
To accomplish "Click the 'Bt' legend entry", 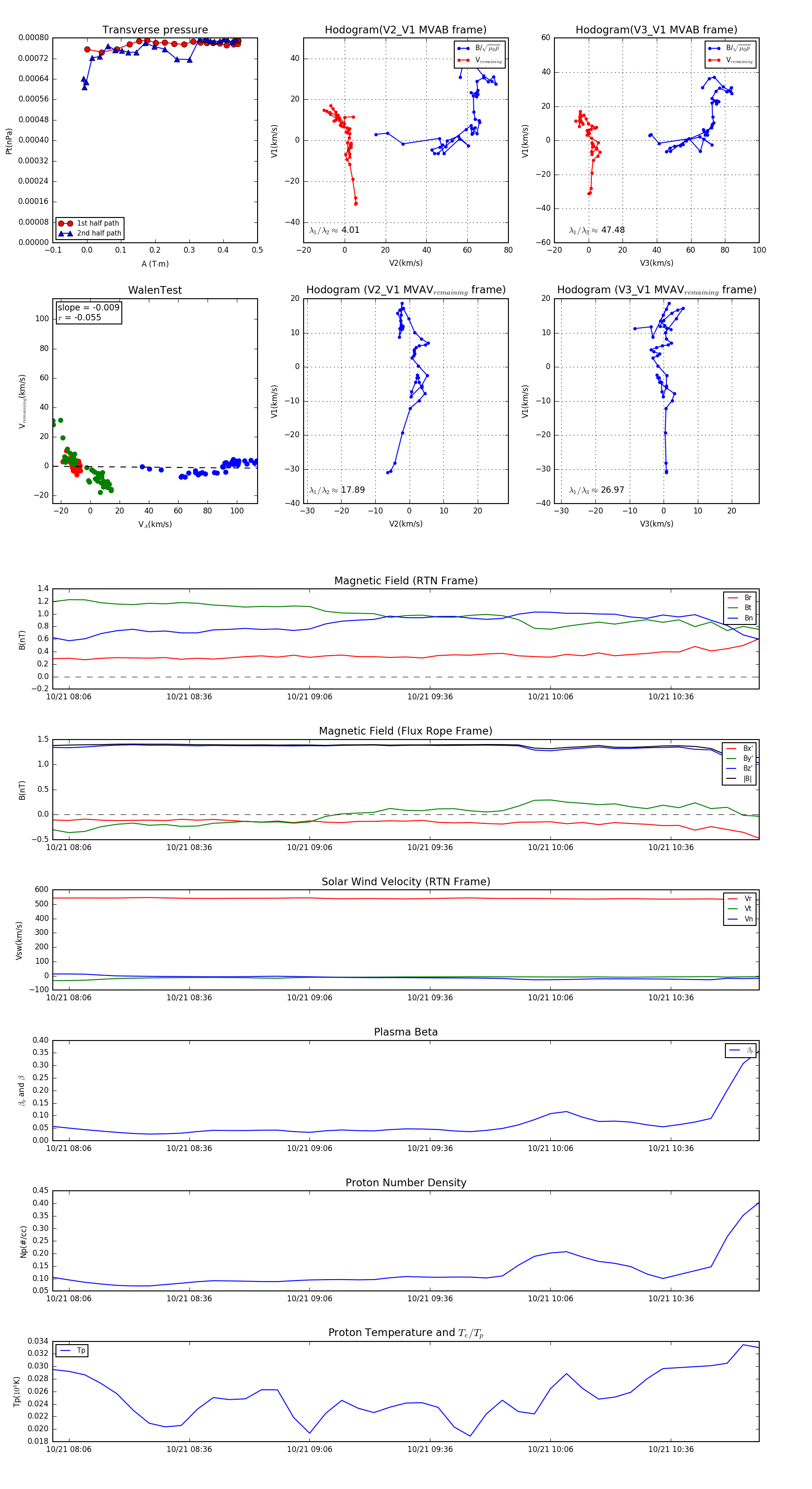I will (740, 607).
